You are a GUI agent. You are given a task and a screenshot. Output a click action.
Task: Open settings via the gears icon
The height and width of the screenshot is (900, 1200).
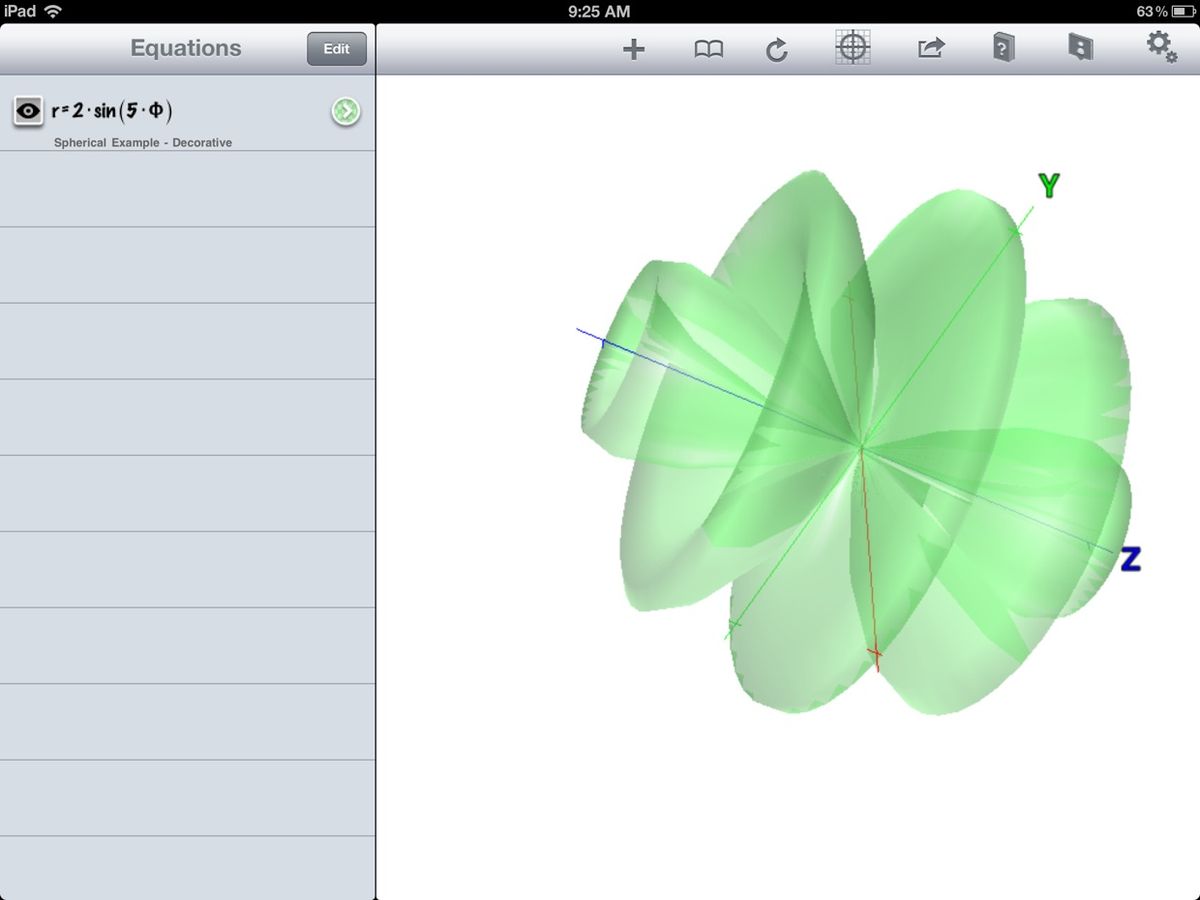pyautogui.click(x=1157, y=45)
